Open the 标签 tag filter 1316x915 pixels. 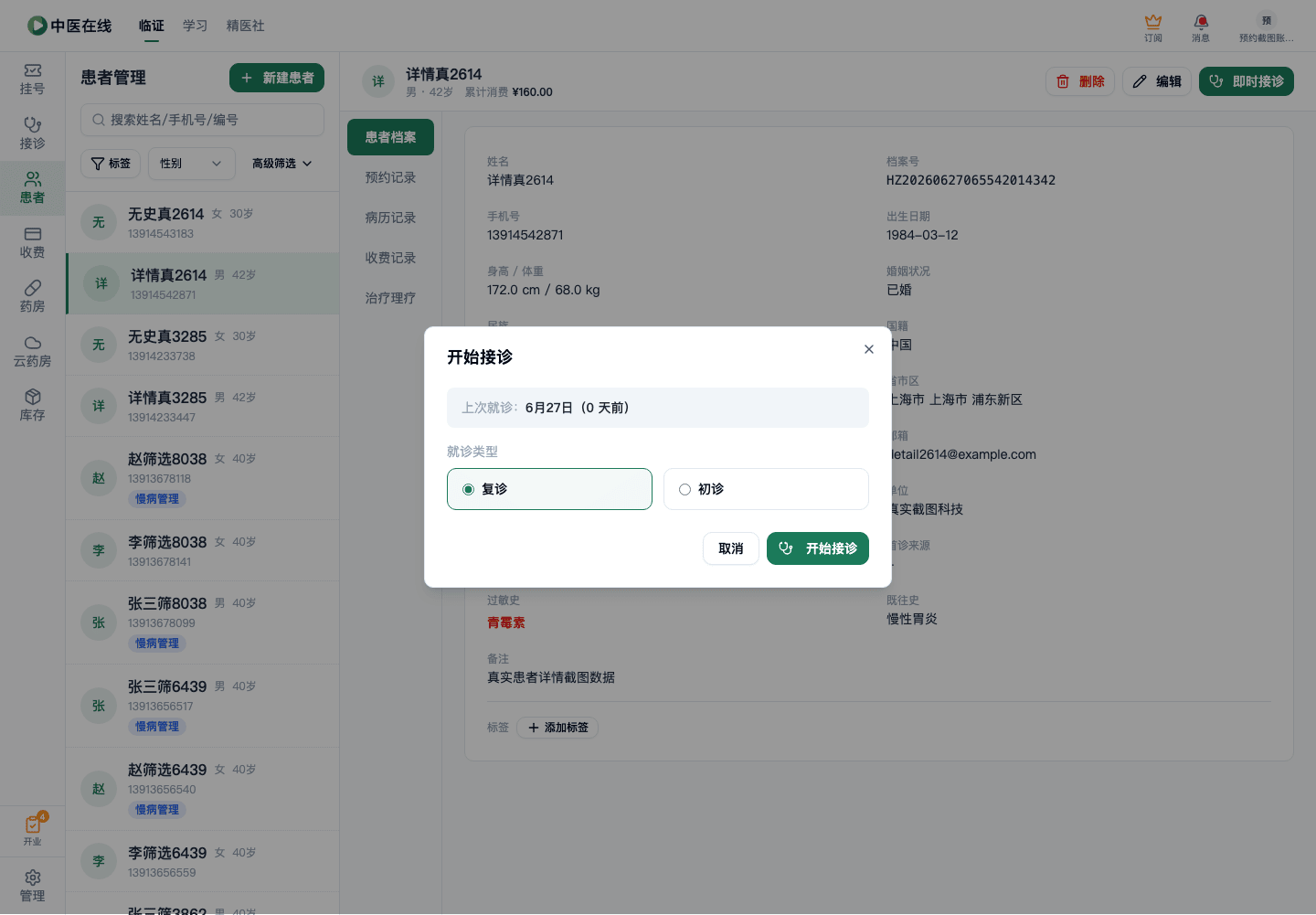pyautogui.click(x=111, y=164)
